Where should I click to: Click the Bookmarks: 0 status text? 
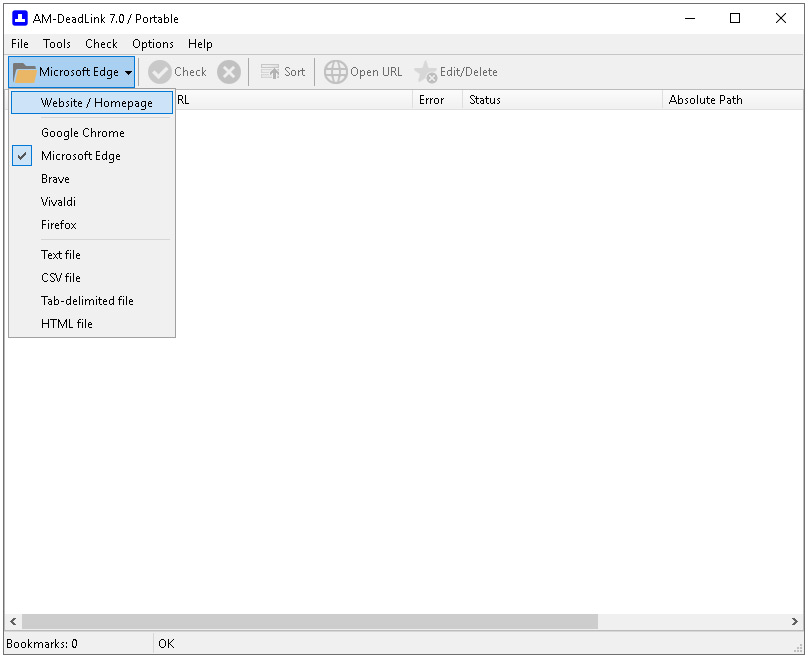42,644
